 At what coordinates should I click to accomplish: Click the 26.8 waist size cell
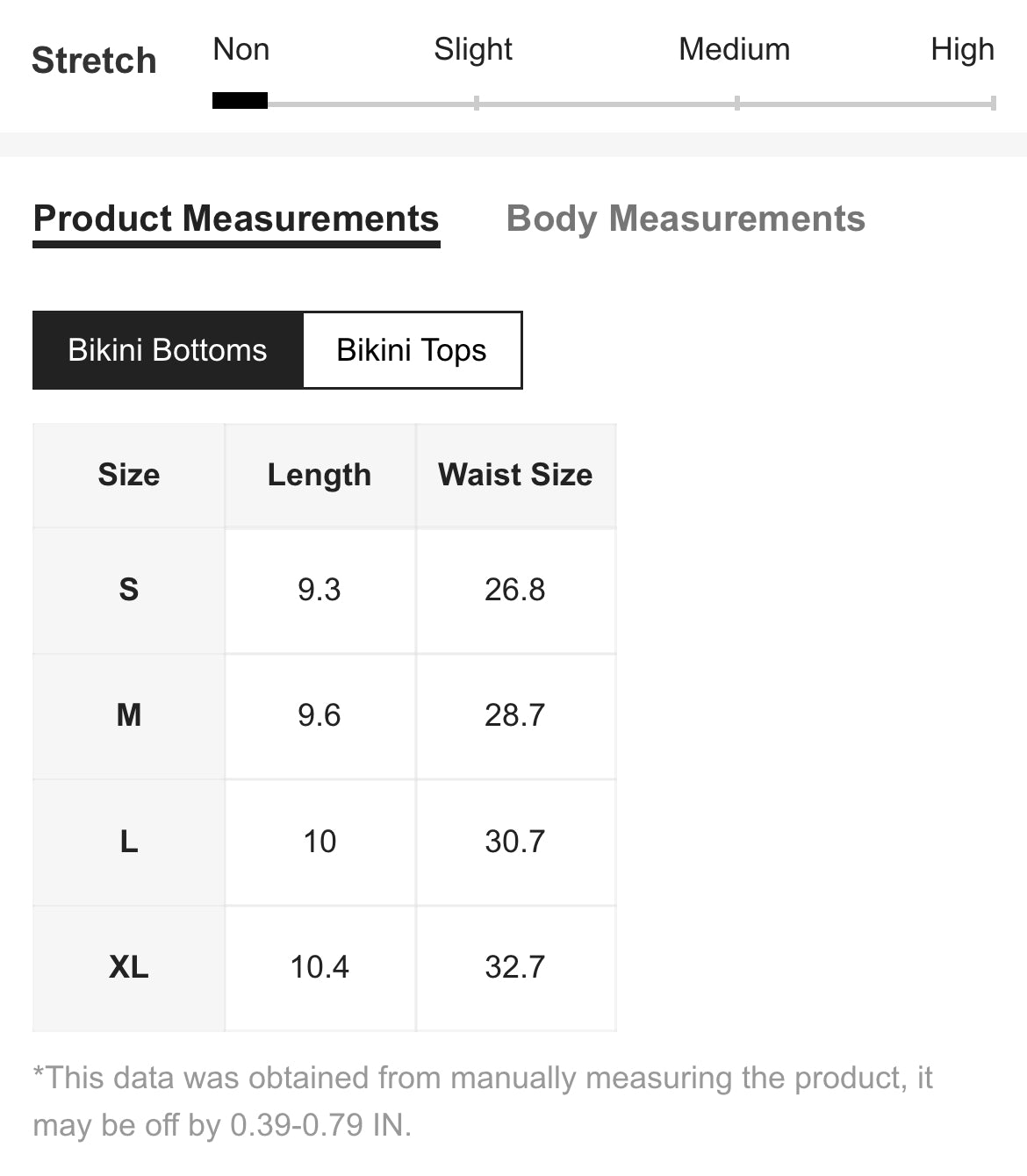pos(515,590)
